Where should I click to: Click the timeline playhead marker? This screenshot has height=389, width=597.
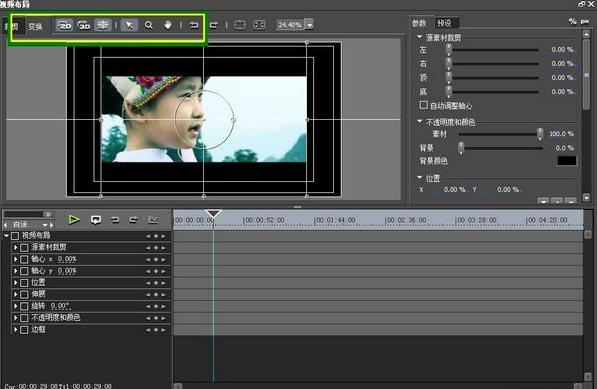point(213,213)
